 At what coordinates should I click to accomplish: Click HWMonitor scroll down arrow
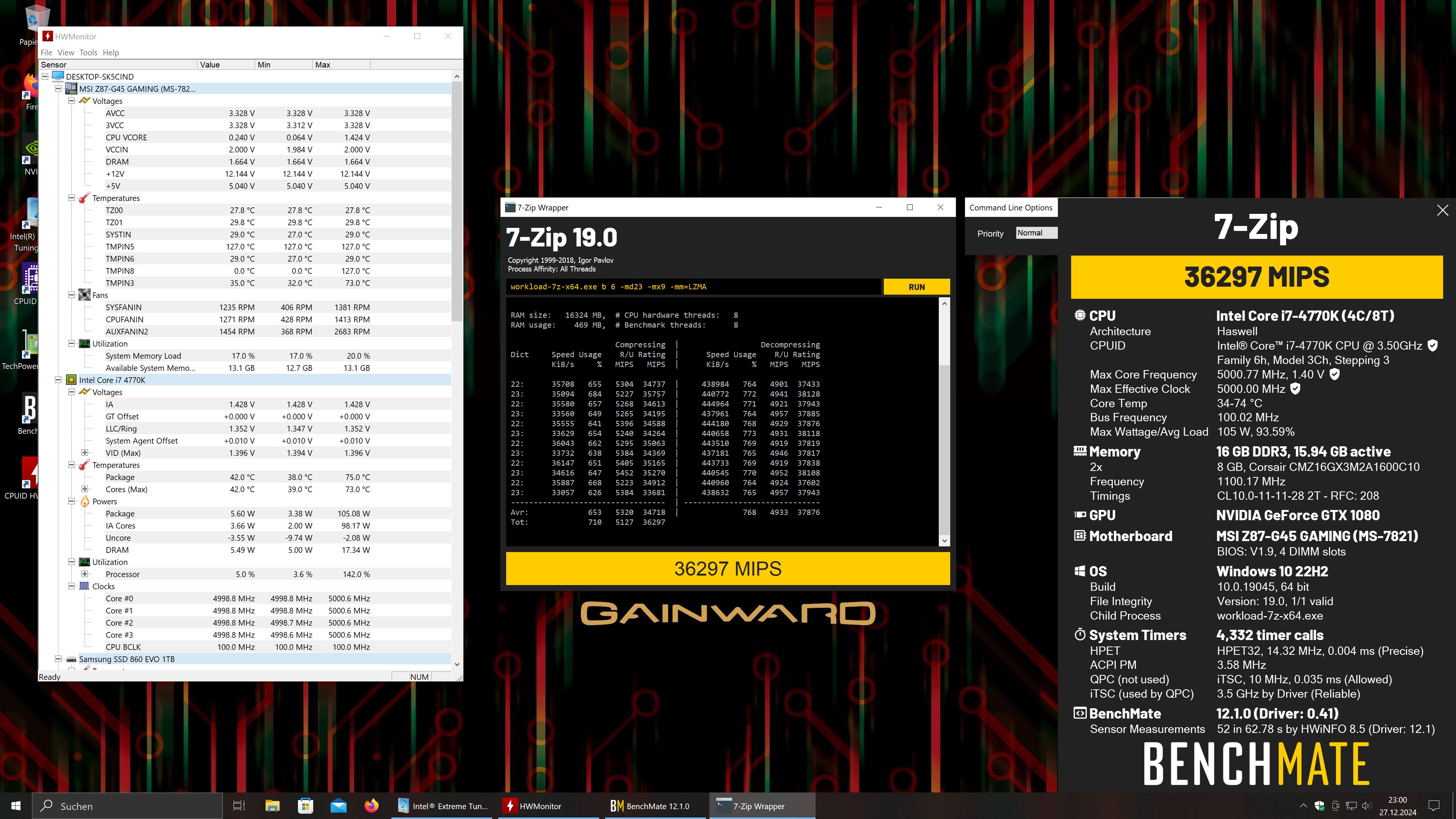point(457,665)
